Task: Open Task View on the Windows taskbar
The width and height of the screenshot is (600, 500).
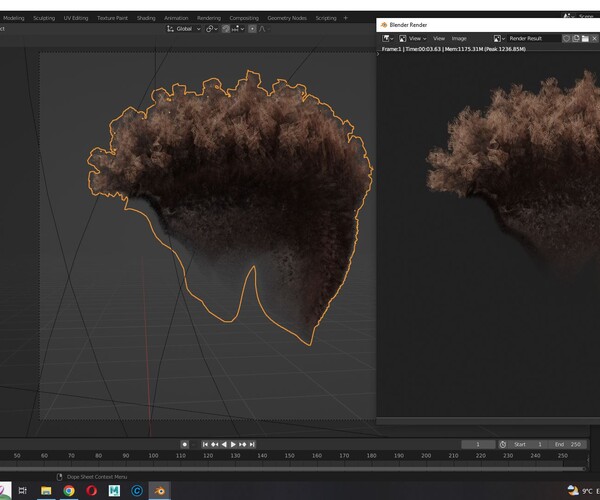Action: (23, 490)
